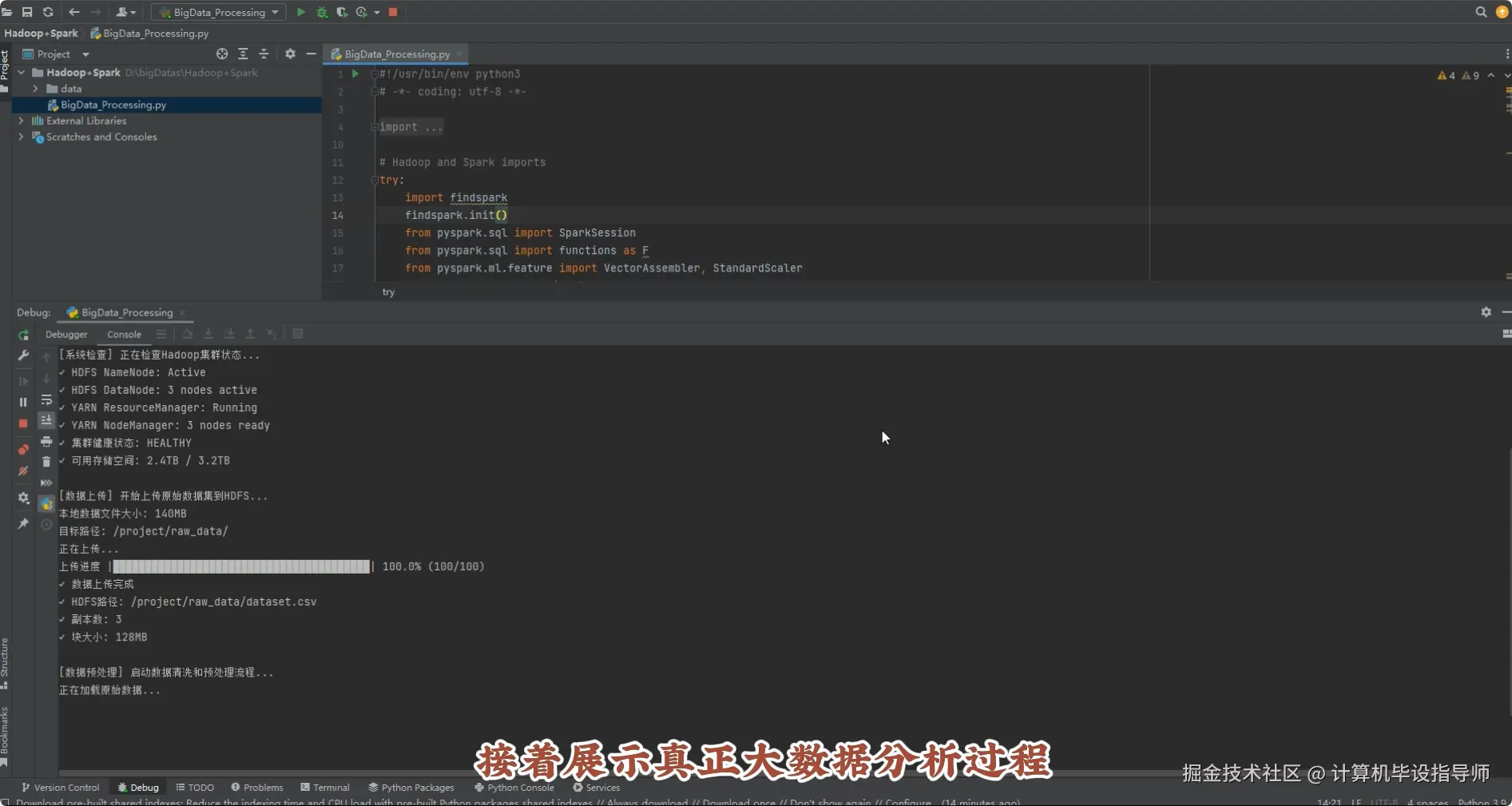Open the Bookmarks side panel
The height and width of the screenshot is (806, 1512).
coord(5,737)
